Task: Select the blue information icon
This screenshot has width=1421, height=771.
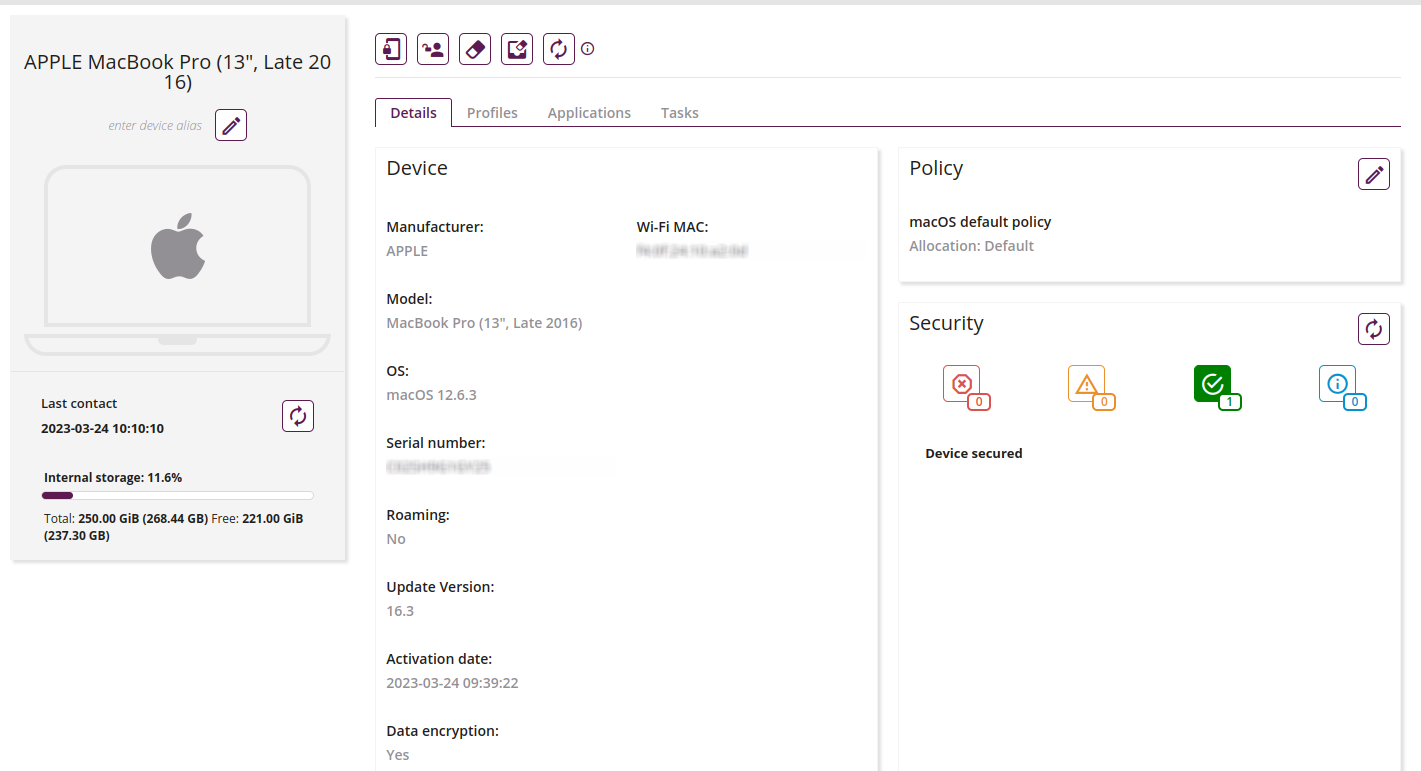Action: pos(1342,387)
